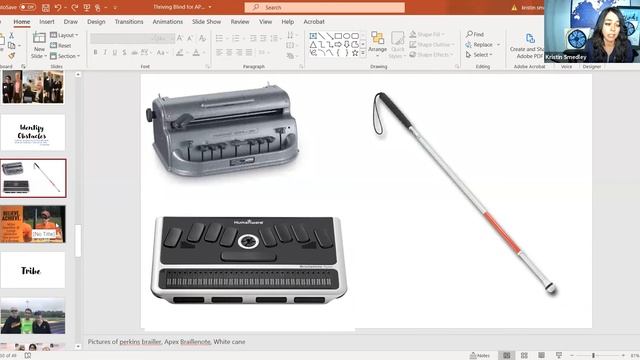
Task: Apply bullet list
Action: tap(220, 38)
